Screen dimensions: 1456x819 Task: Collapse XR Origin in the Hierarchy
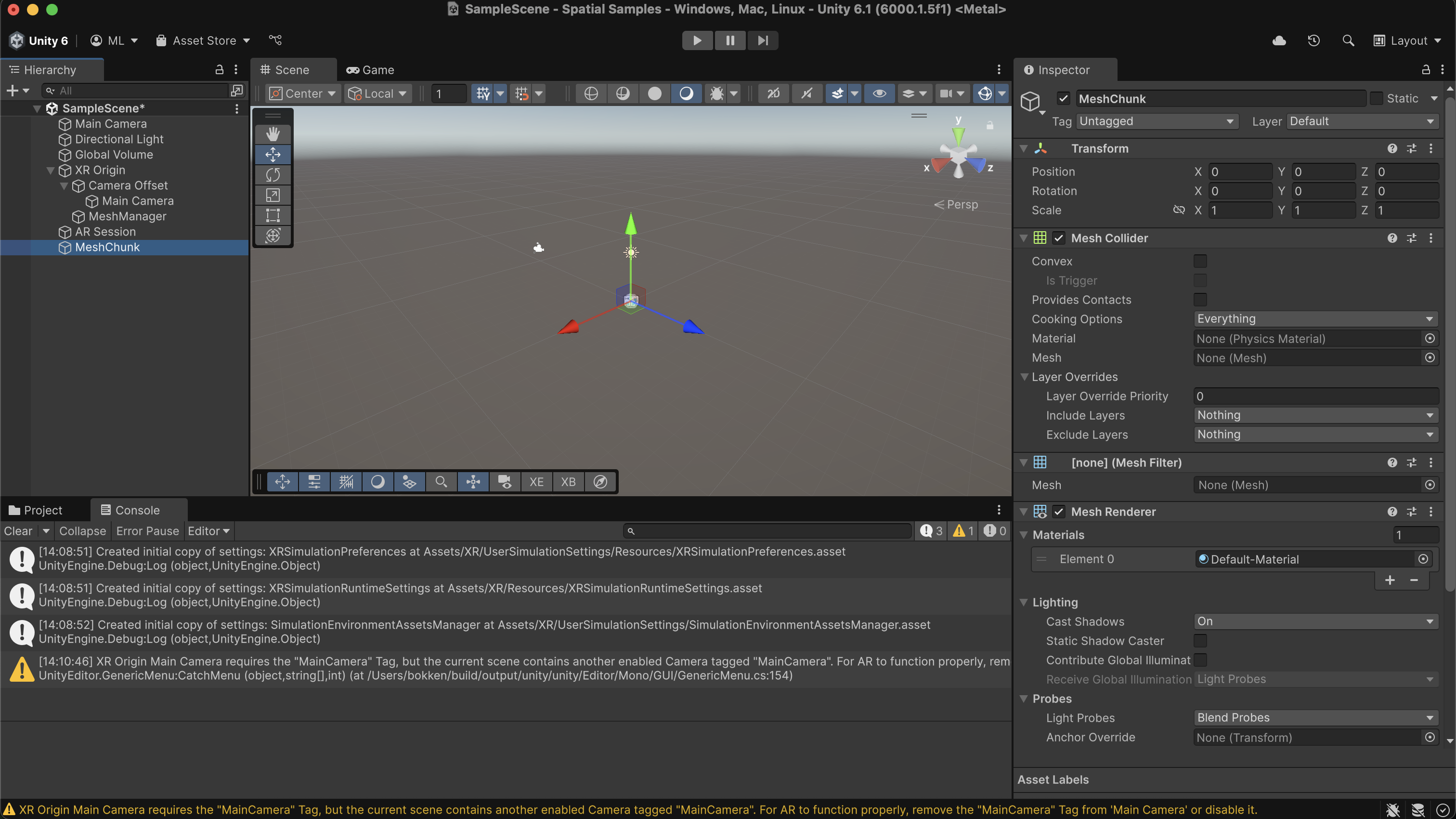tap(52, 170)
